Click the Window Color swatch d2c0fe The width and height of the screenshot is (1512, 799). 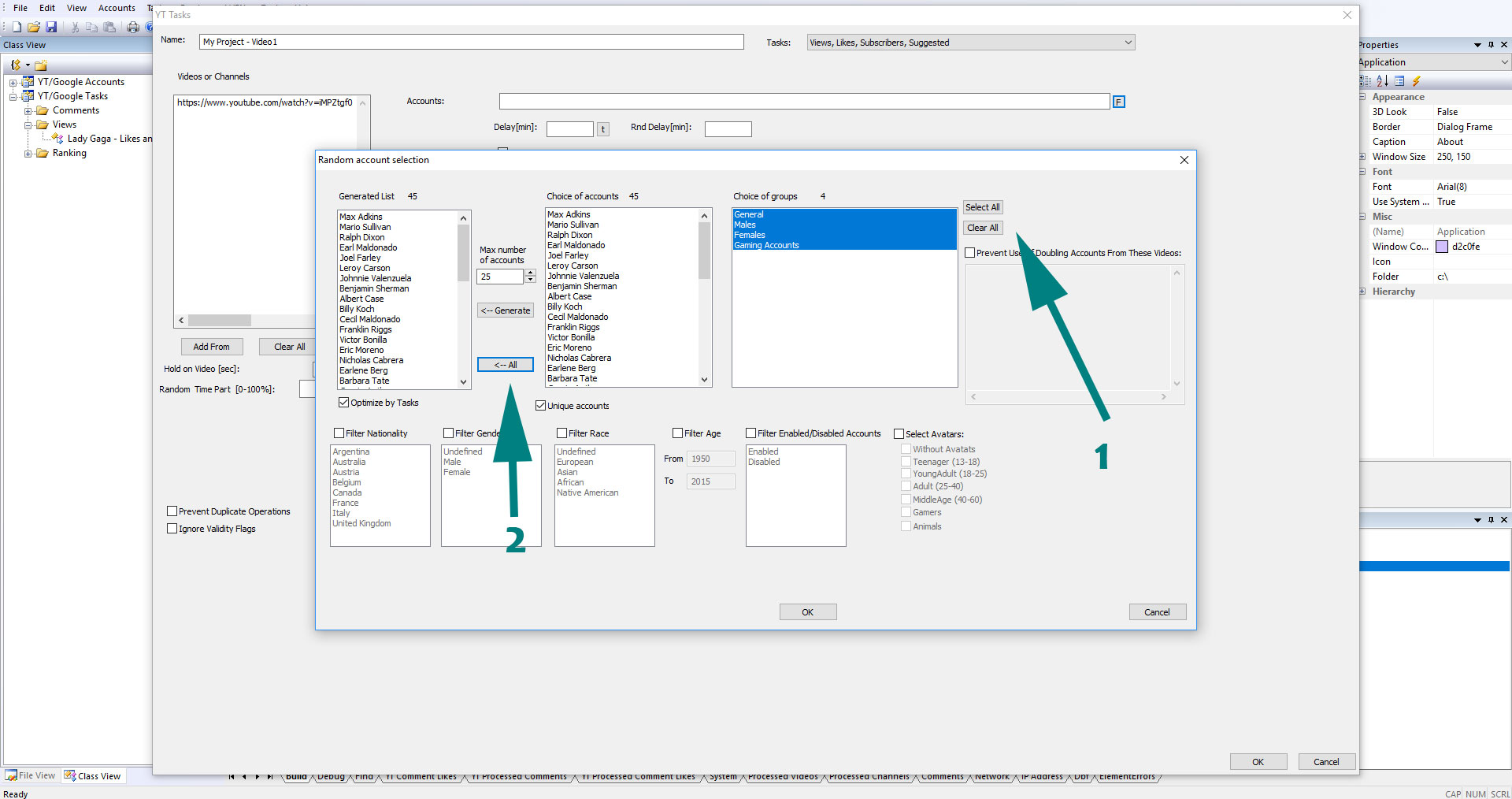[x=1442, y=247]
